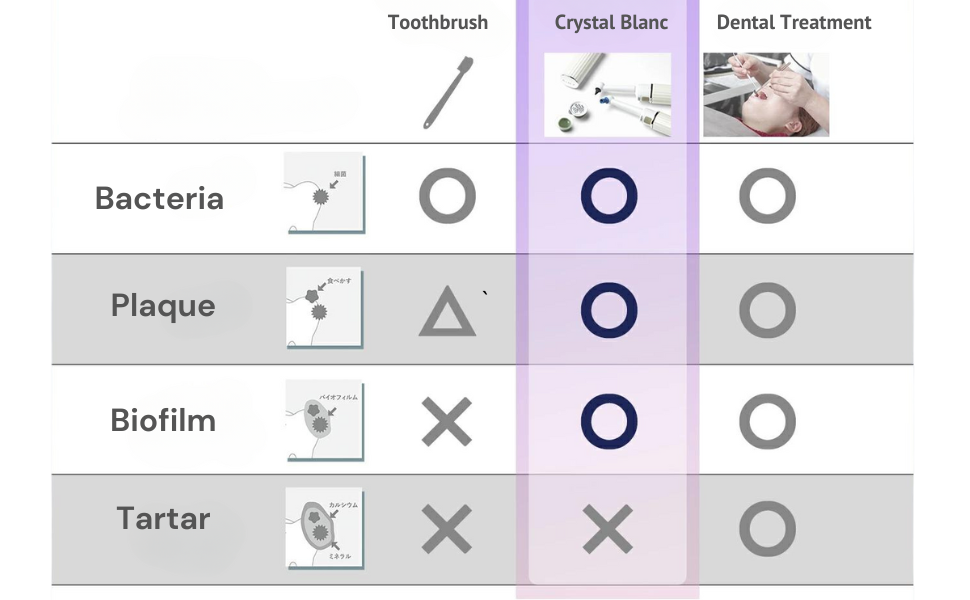The width and height of the screenshot is (970, 600).
Task: Click the X mark for Crystal Blanc Tartar
Action: 608,529
